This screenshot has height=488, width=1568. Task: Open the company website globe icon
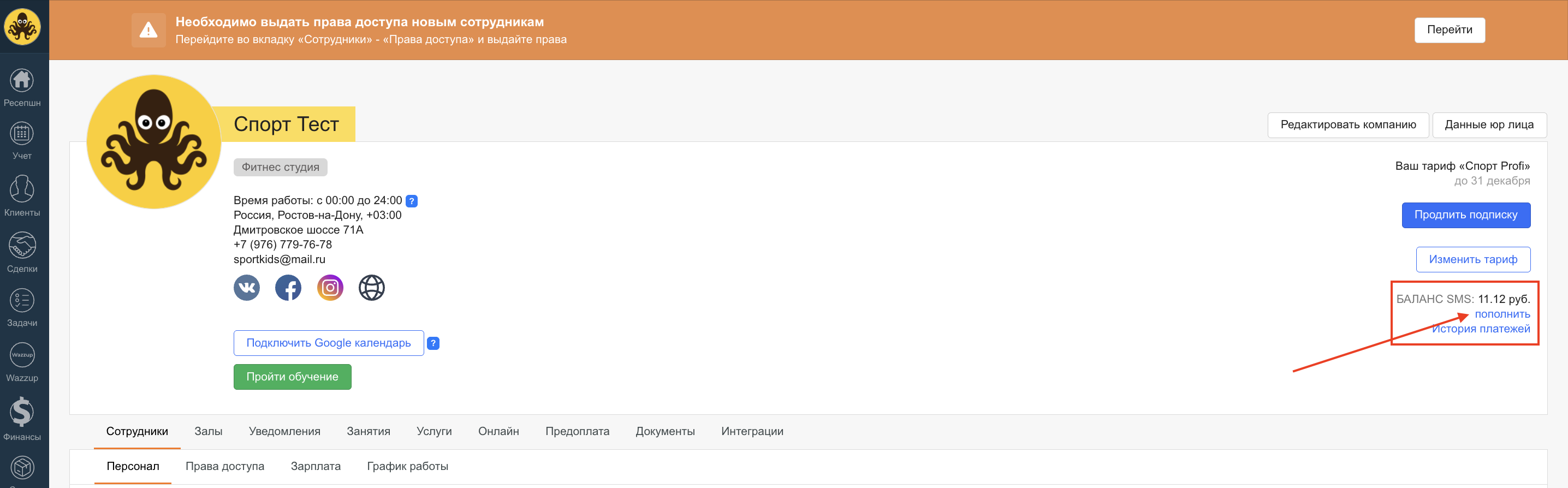point(371,288)
